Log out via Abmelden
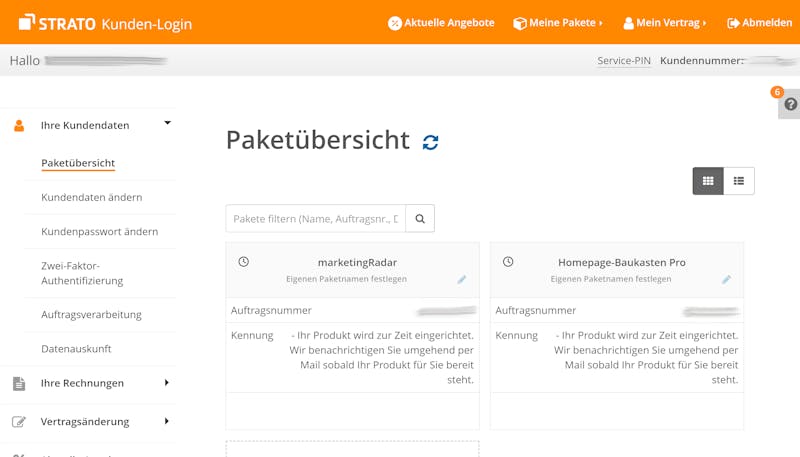The height and width of the screenshot is (457, 800). (760, 23)
